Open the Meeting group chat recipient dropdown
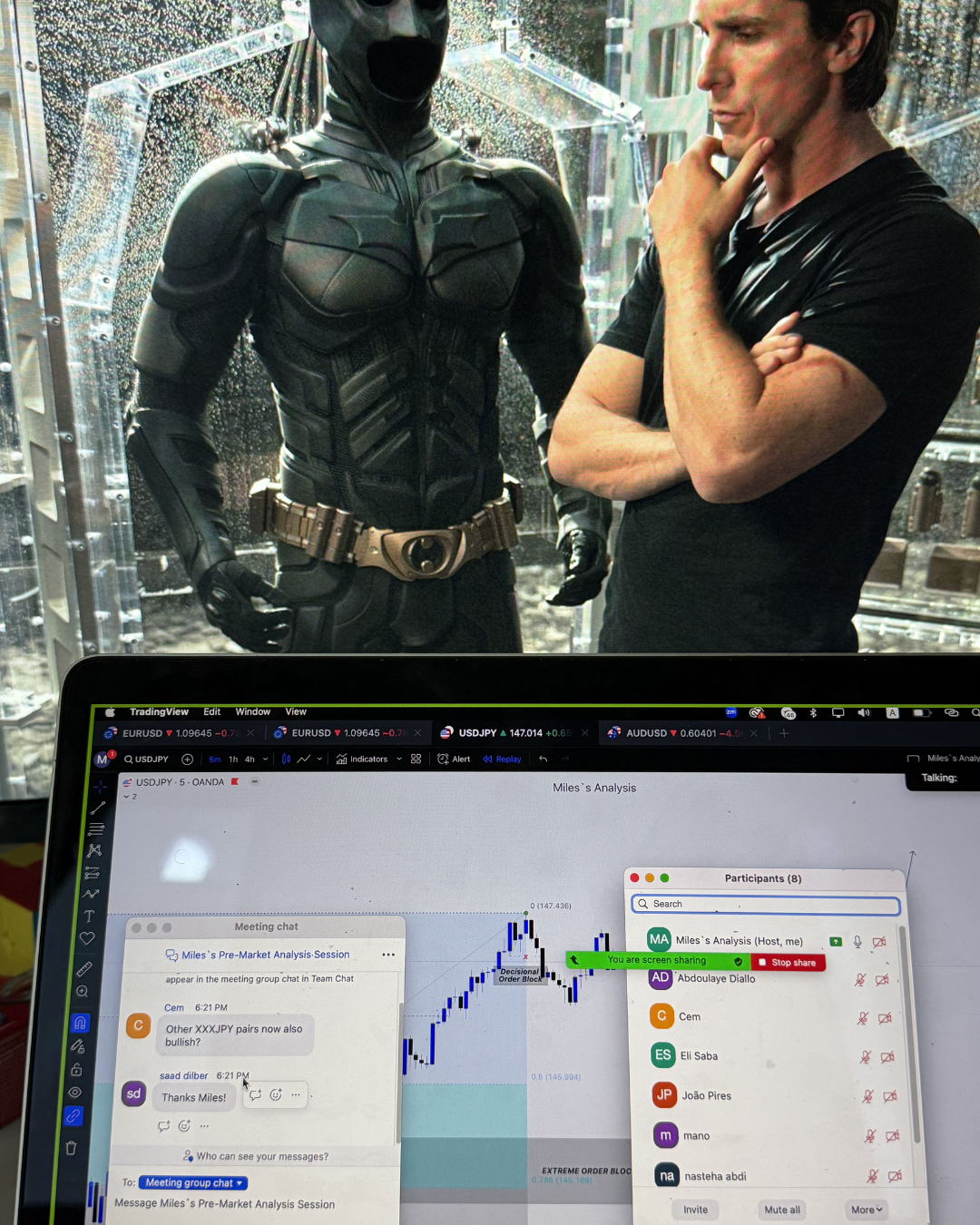This screenshot has height=1225, width=980. [x=193, y=1183]
